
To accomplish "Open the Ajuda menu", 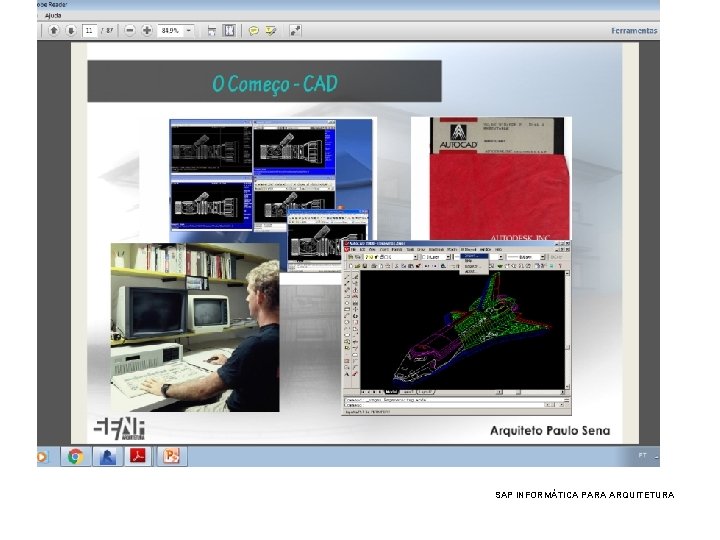I will [53, 16].
